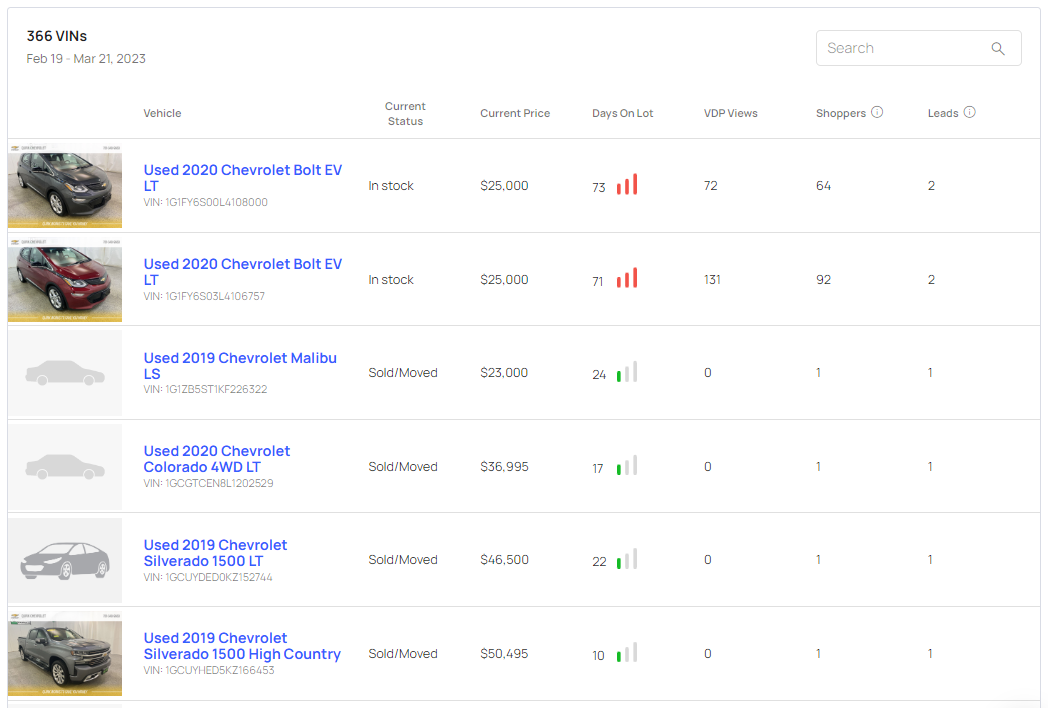Type in the Search input field
Screen dimensions: 1048x708
tap(900, 48)
